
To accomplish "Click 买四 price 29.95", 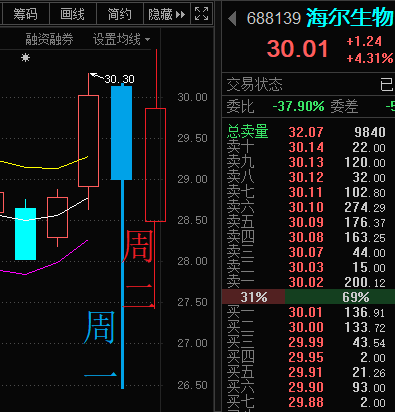I will click(x=306, y=357).
